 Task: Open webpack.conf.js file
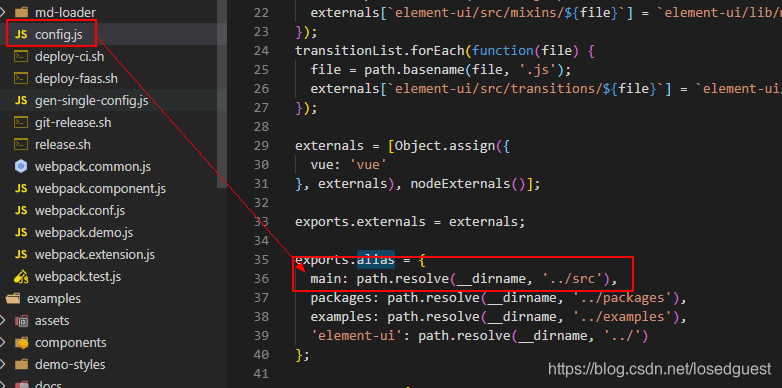tap(80, 210)
